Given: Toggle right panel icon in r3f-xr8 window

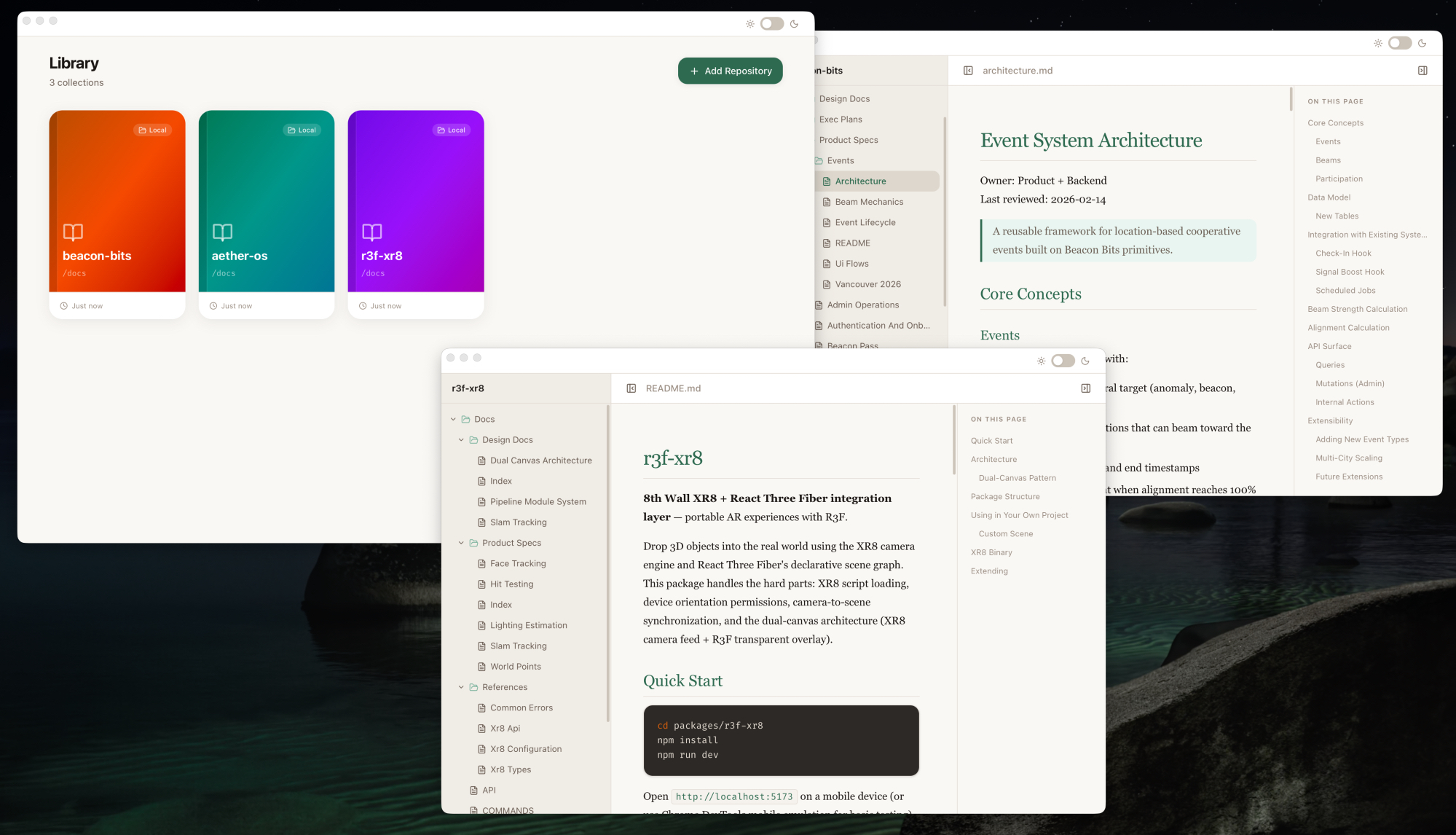Looking at the screenshot, I should click(1085, 388).
